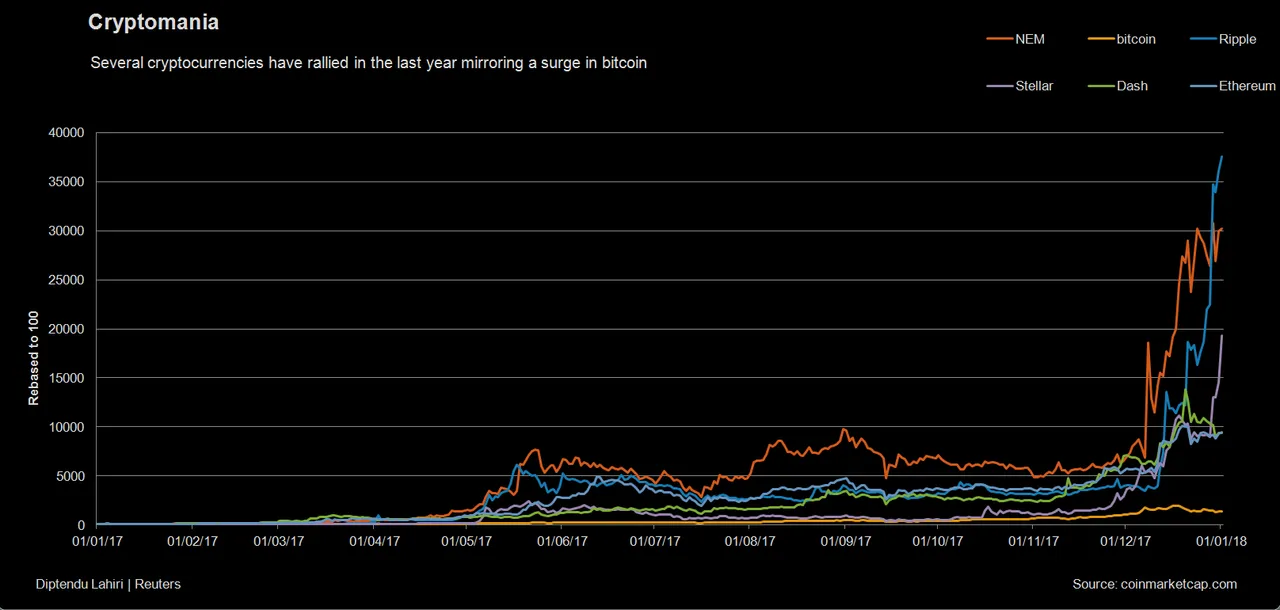Viewport: 1280px width, 610px height.
Task: Click the orange NEM legend line swatch
Action: 1000,39
